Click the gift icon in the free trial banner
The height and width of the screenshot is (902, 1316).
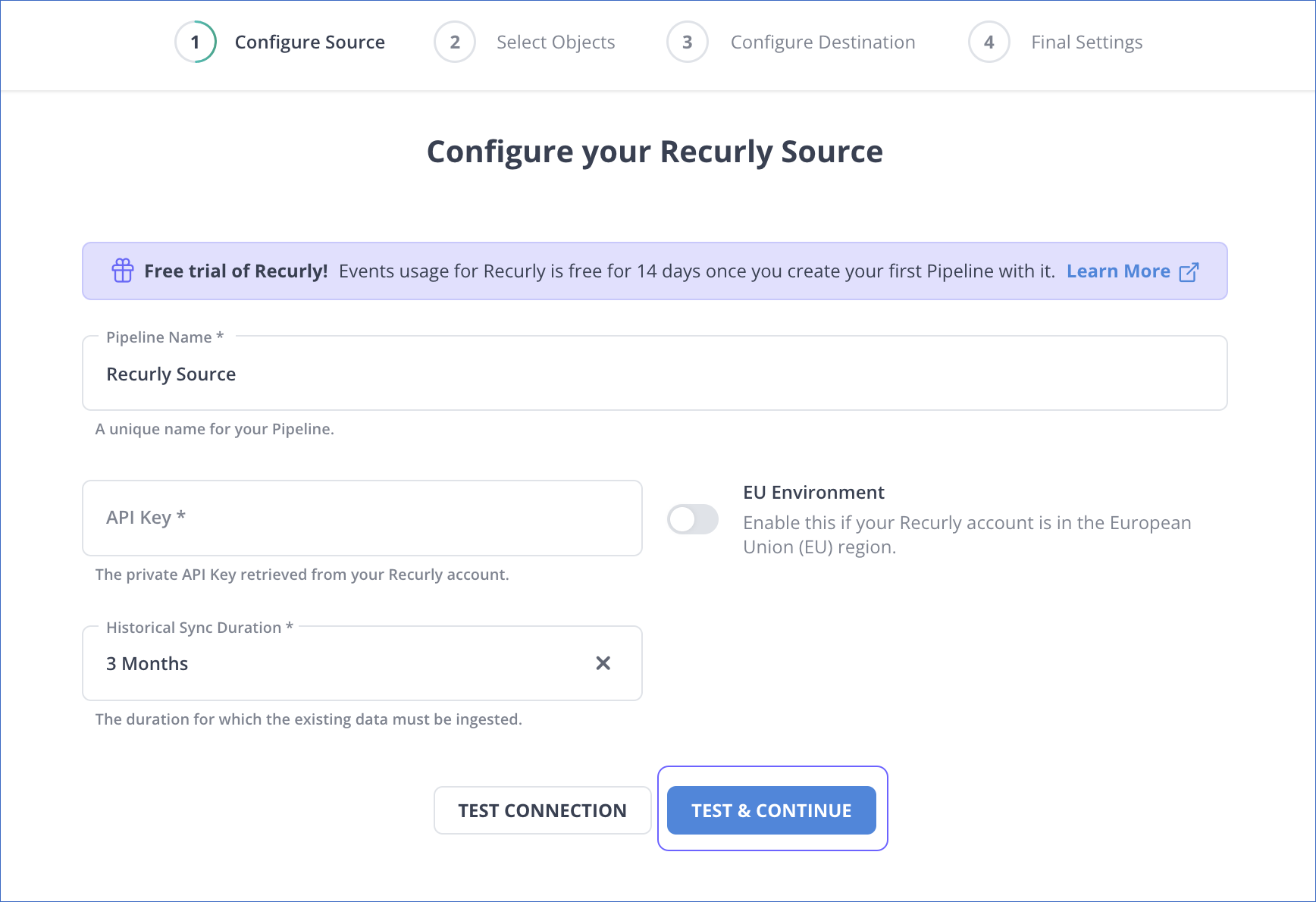click(x=123, y=271)
